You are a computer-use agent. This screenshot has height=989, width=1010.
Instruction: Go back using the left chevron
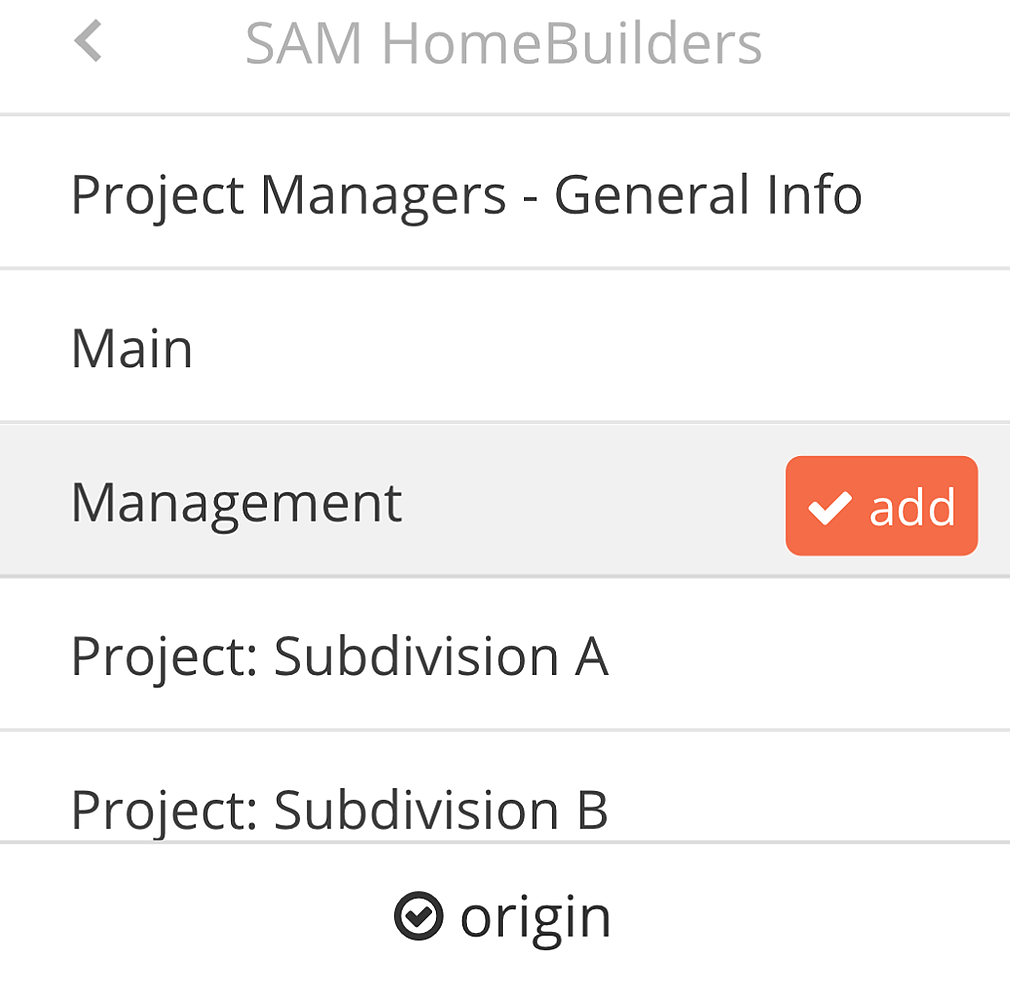coord(88,41)
